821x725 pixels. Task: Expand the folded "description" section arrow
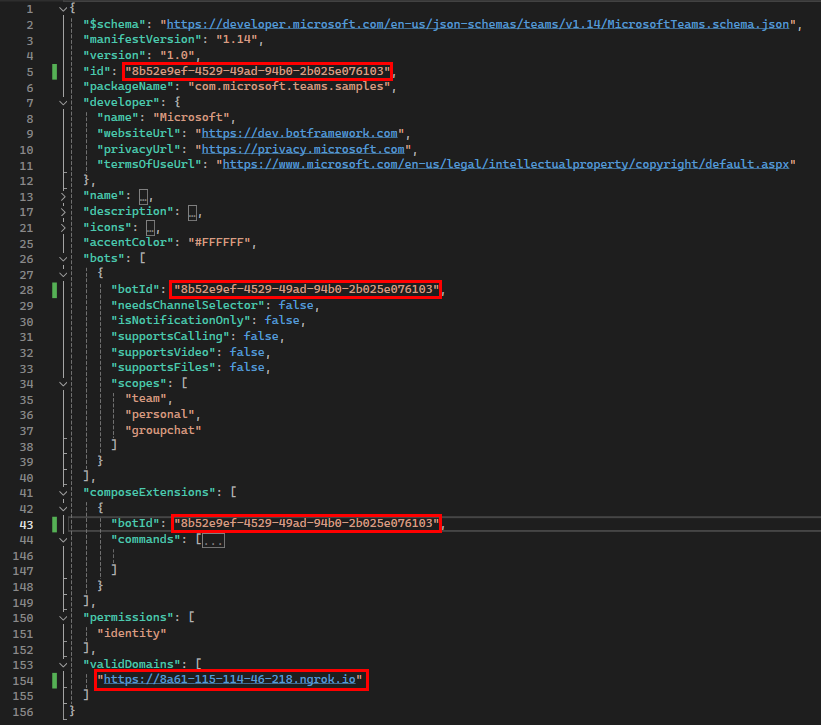63,212
